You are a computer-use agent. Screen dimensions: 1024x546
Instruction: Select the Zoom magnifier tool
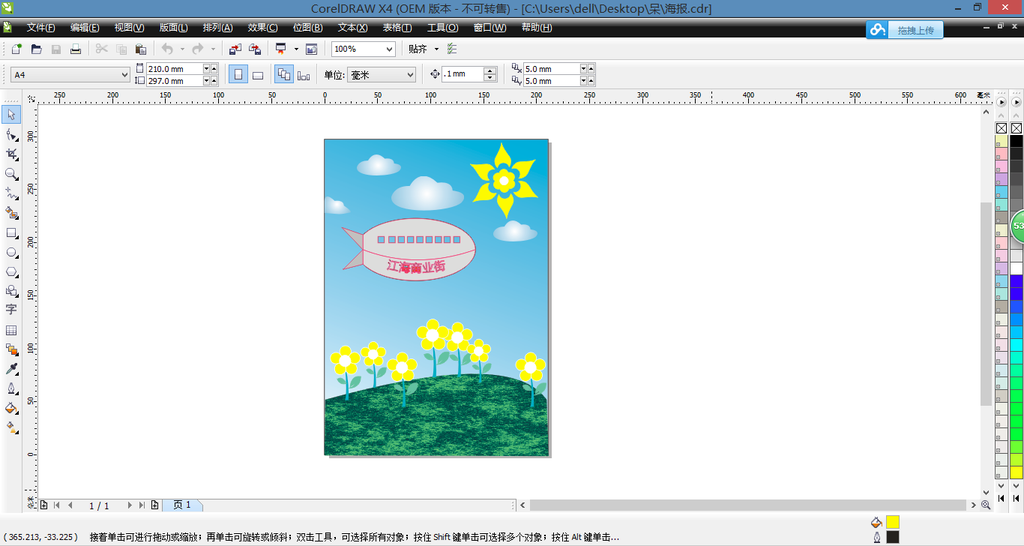[x=11, y=174]
